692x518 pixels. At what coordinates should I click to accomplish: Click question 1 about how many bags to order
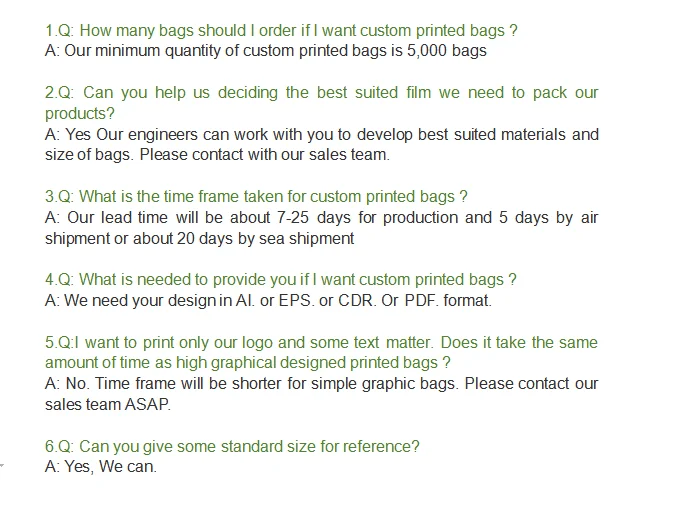(x=281, y=30)
